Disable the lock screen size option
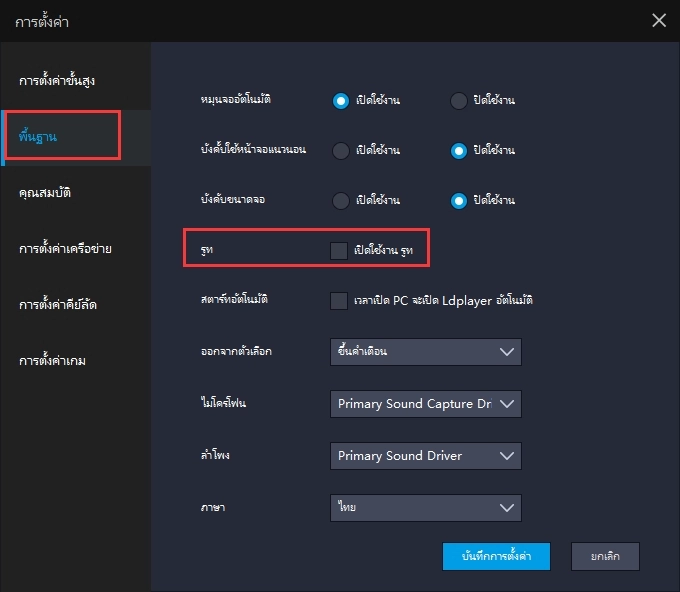The width and height of the screenshot is (680, 592). pyautogui.click(x=458, y=200)
